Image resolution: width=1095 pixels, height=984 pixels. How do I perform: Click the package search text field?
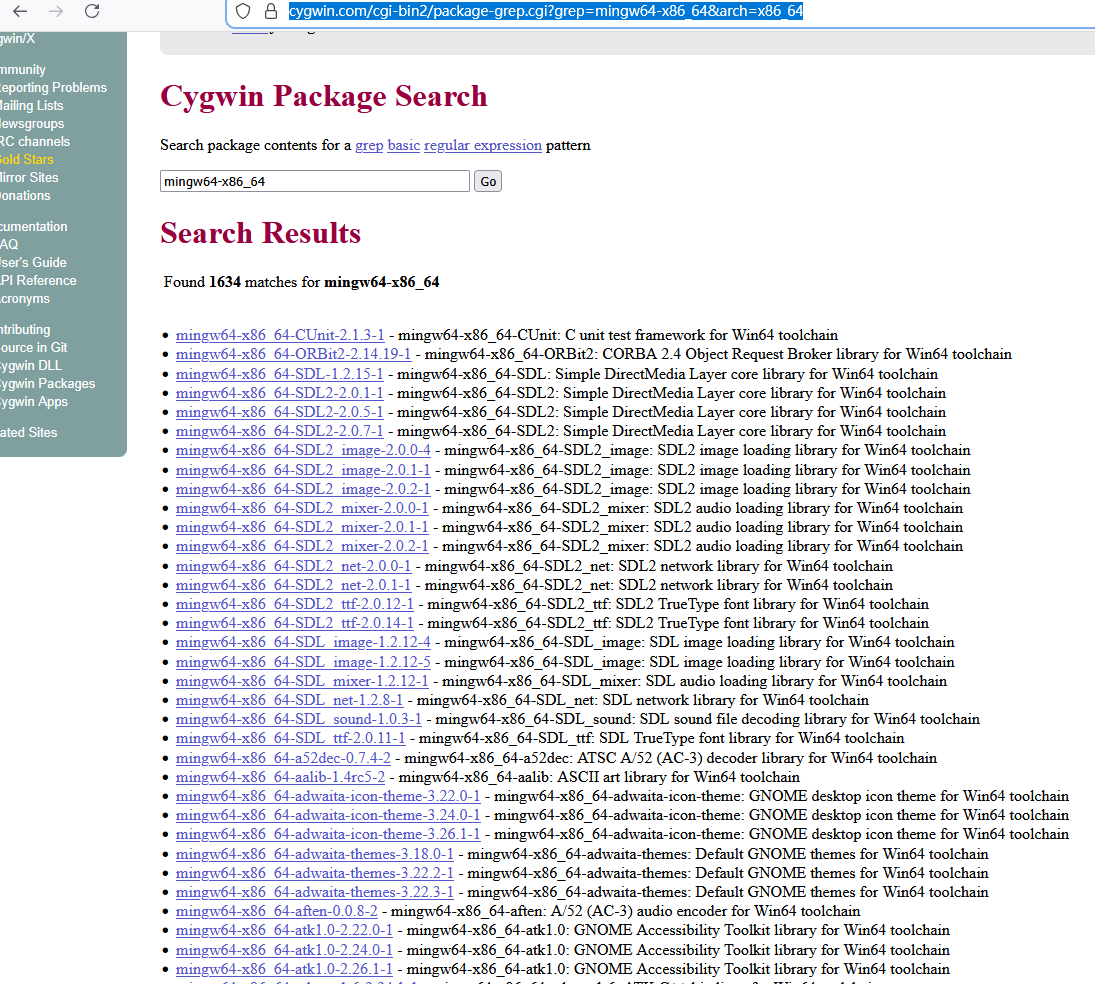click(314, 182)
